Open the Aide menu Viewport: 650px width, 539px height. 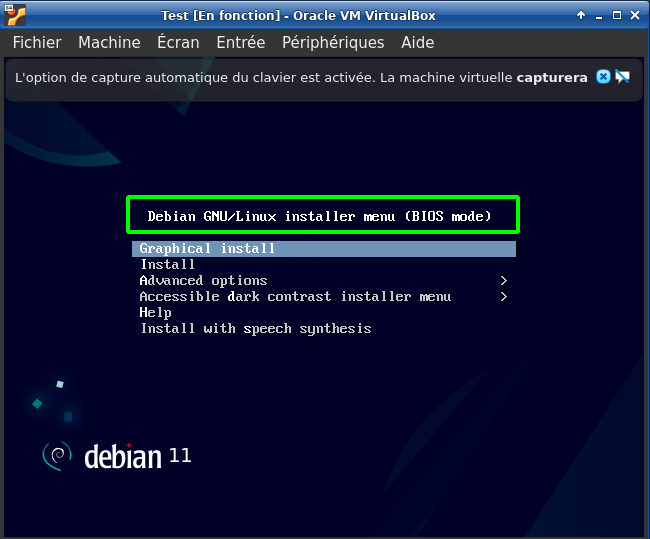pyautogui.click(x=417, y=42)
